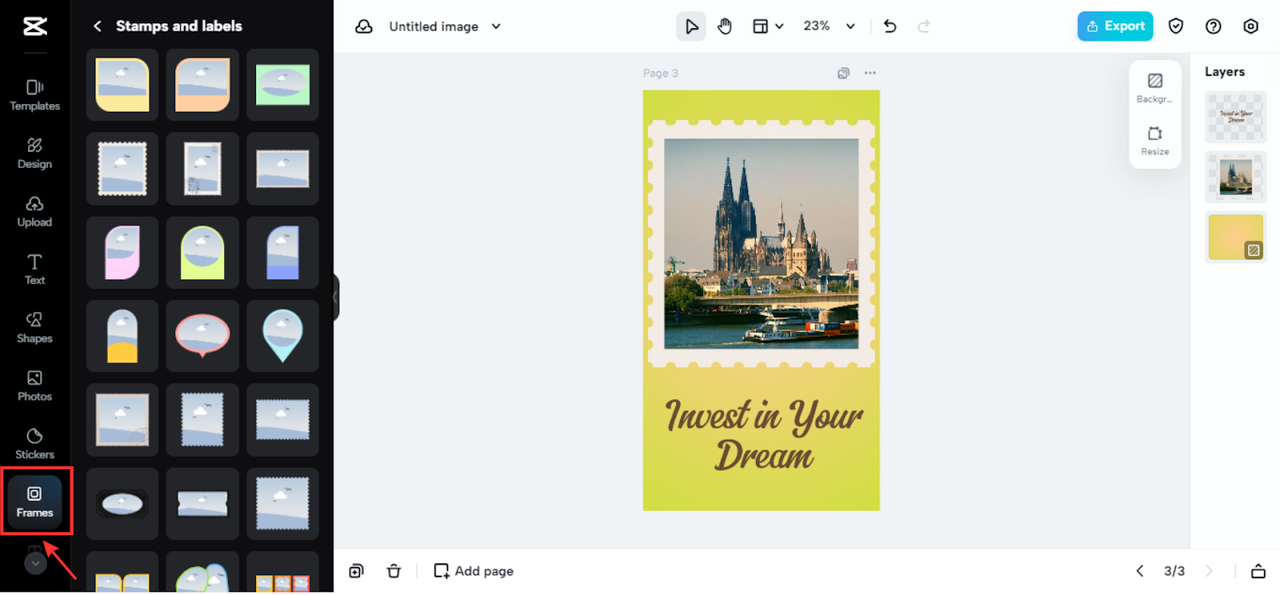Open the Stickers sidebar panel

(x=34, y=443)
